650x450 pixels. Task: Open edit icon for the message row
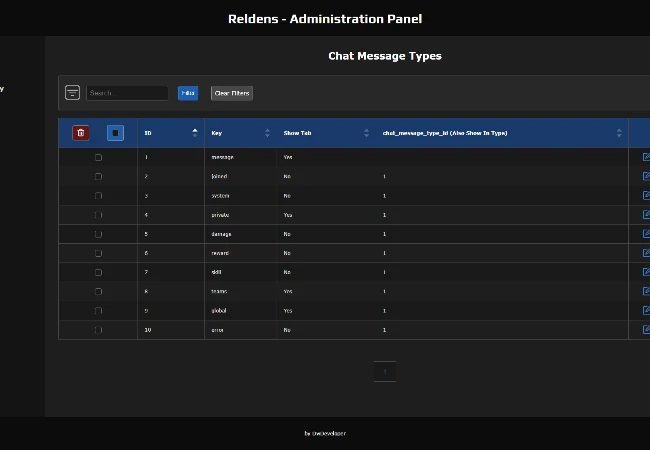tap(646, 157)
